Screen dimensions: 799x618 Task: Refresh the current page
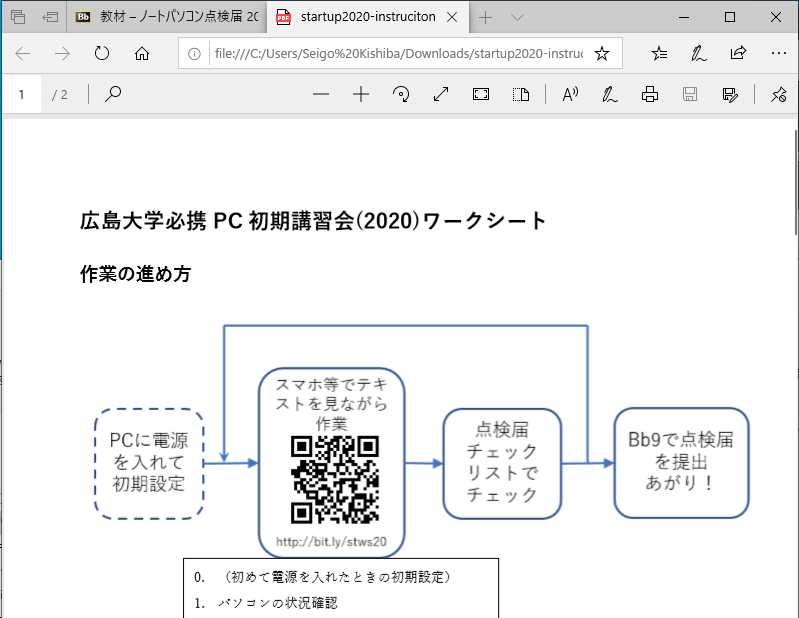pyautogui.click(x=101, y=54)
